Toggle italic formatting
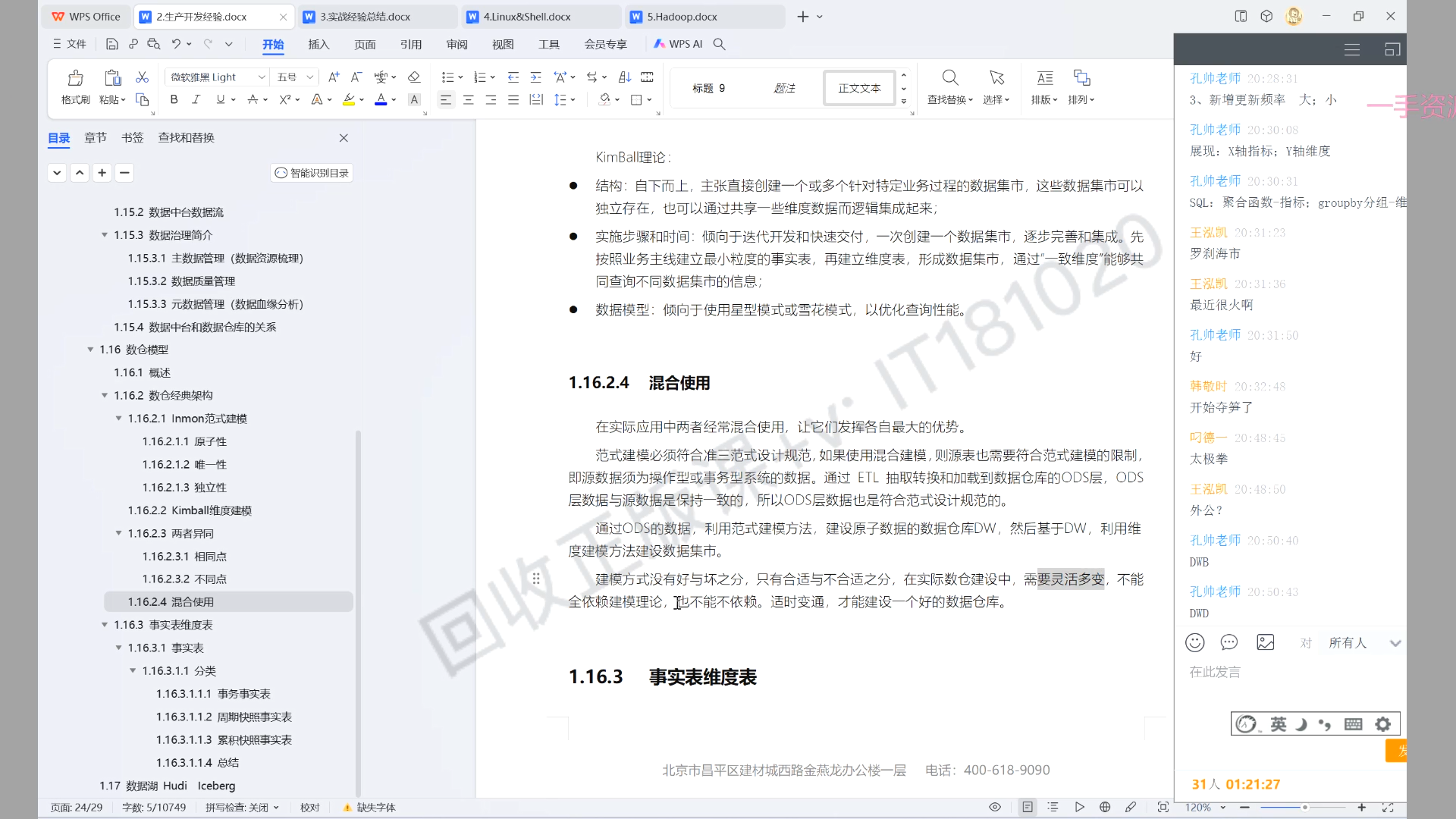The height and width of the screenshot is (819, 1456). pos(196,99)
